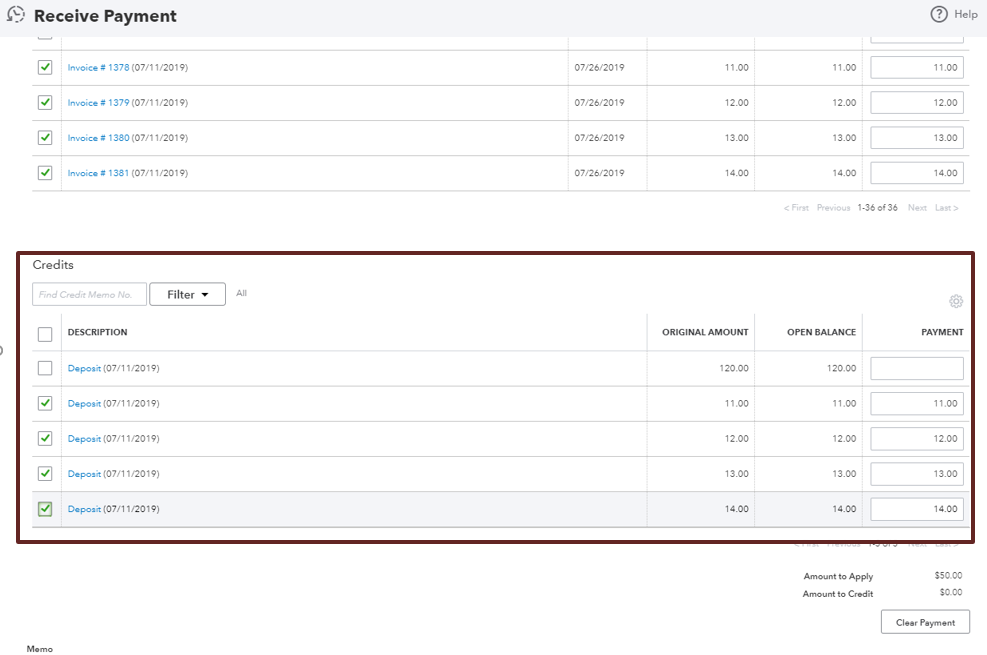Uncheck the 13.00 Deposit credit checkbox
Image resolution: width=987 pixels, height=655 pixels.
[45, 474]
